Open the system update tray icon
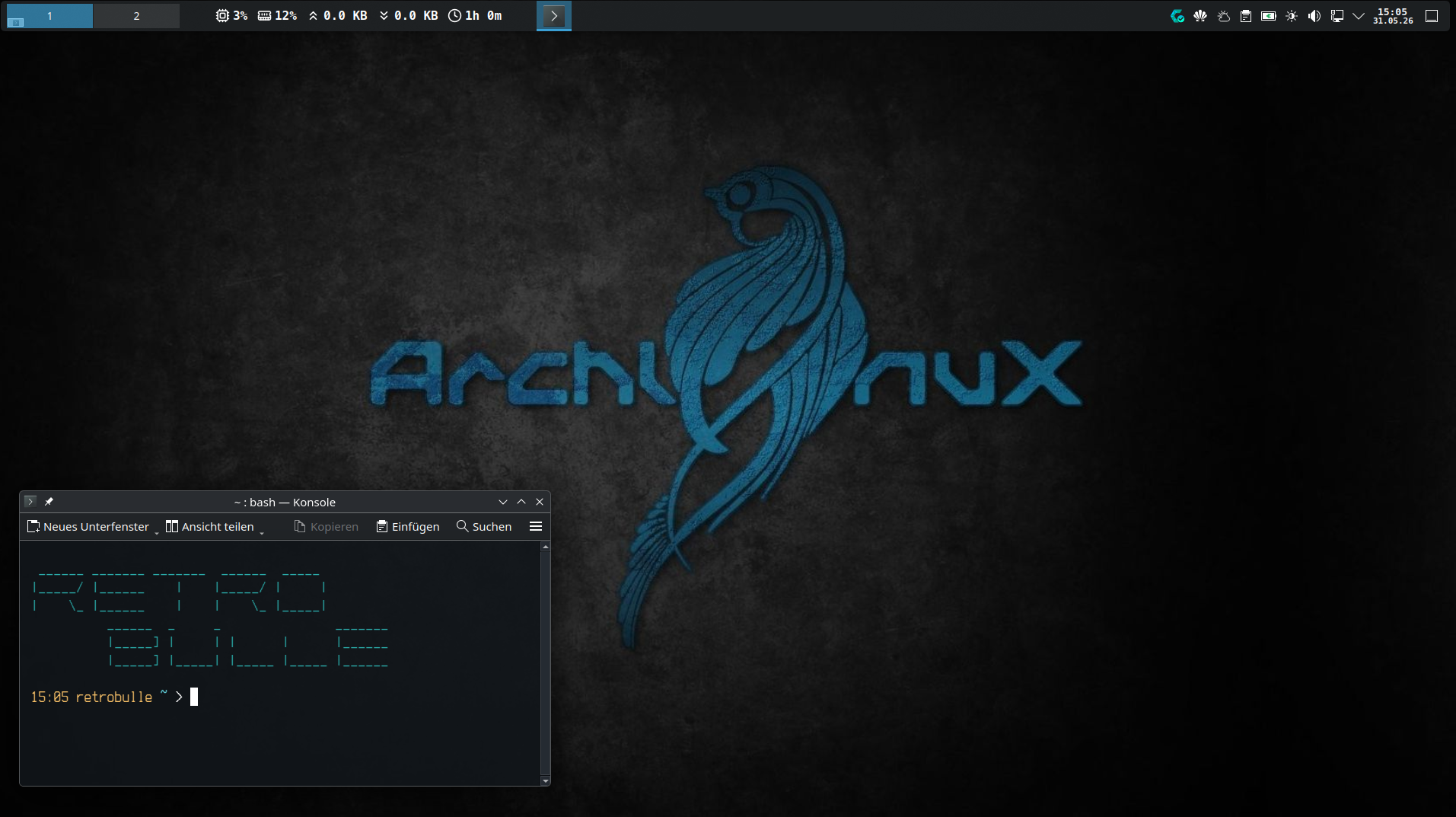This screenshot has height=817, width=1456. [x=1177, y=16]
